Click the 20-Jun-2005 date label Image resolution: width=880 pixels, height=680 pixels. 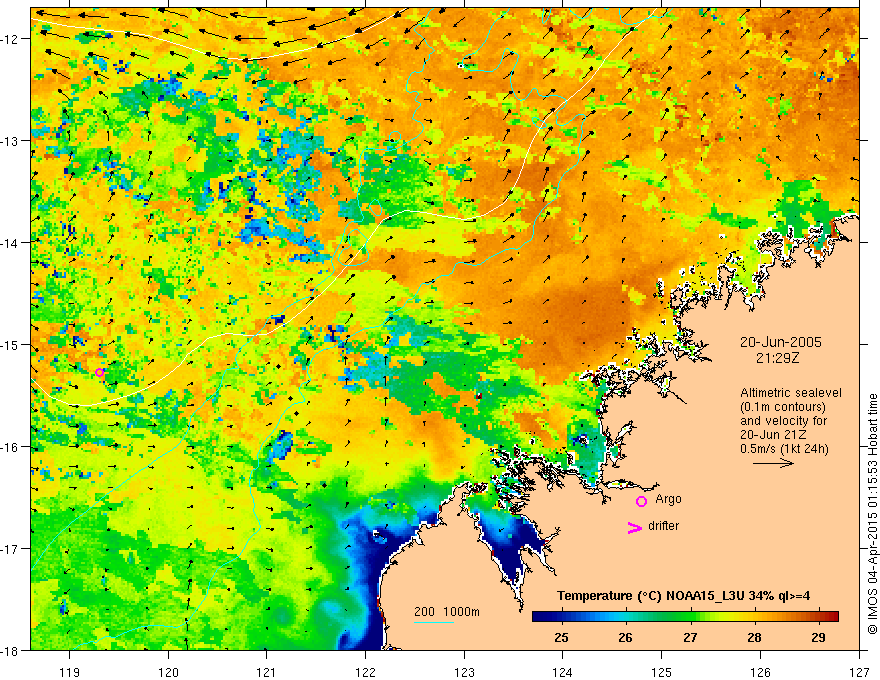tap(781, 342)
